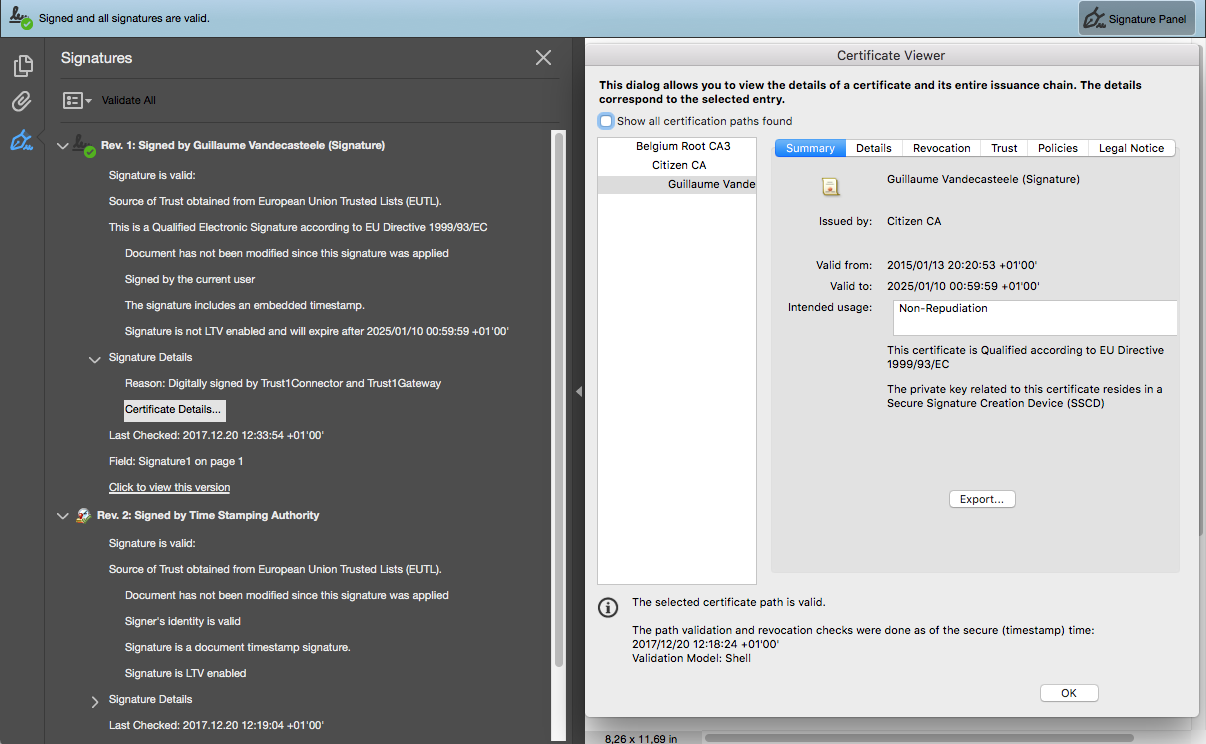Close the Signatures panel
The height and width of the screenshot is (744, 1206).
point(543,58)
